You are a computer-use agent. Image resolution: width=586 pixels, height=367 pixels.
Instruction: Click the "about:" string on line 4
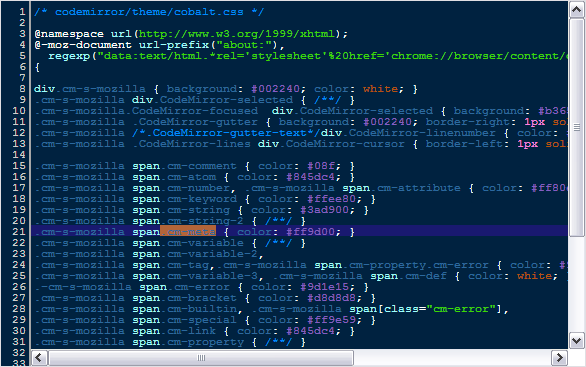[244, 45]
